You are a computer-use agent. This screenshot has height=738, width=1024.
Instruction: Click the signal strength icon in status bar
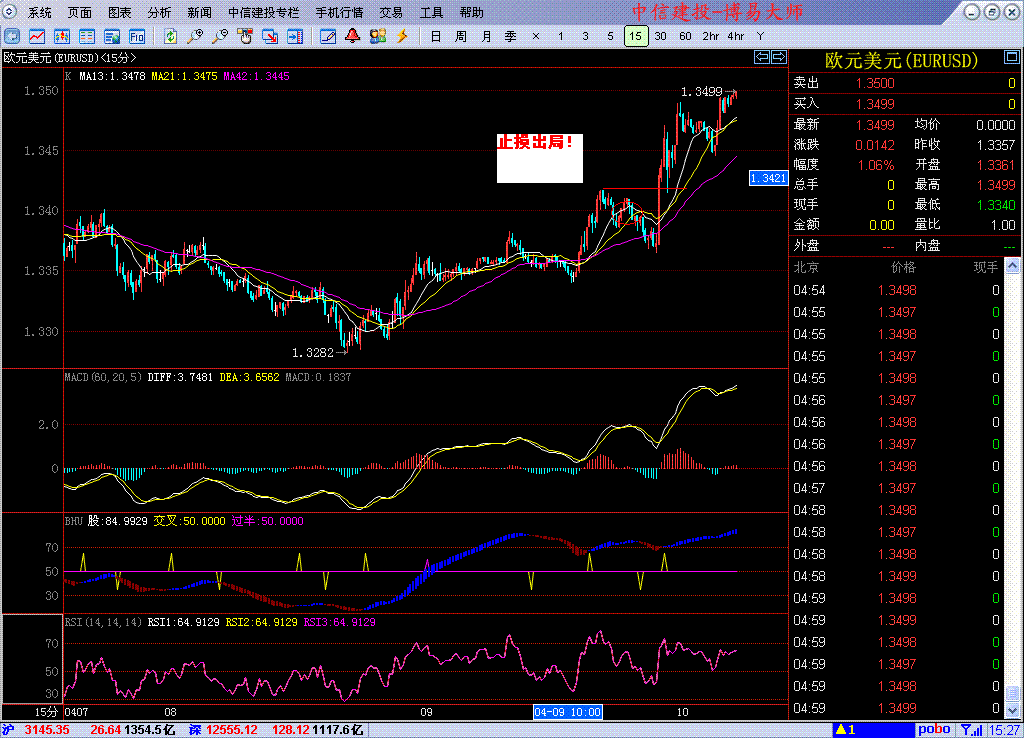(971, 730)
